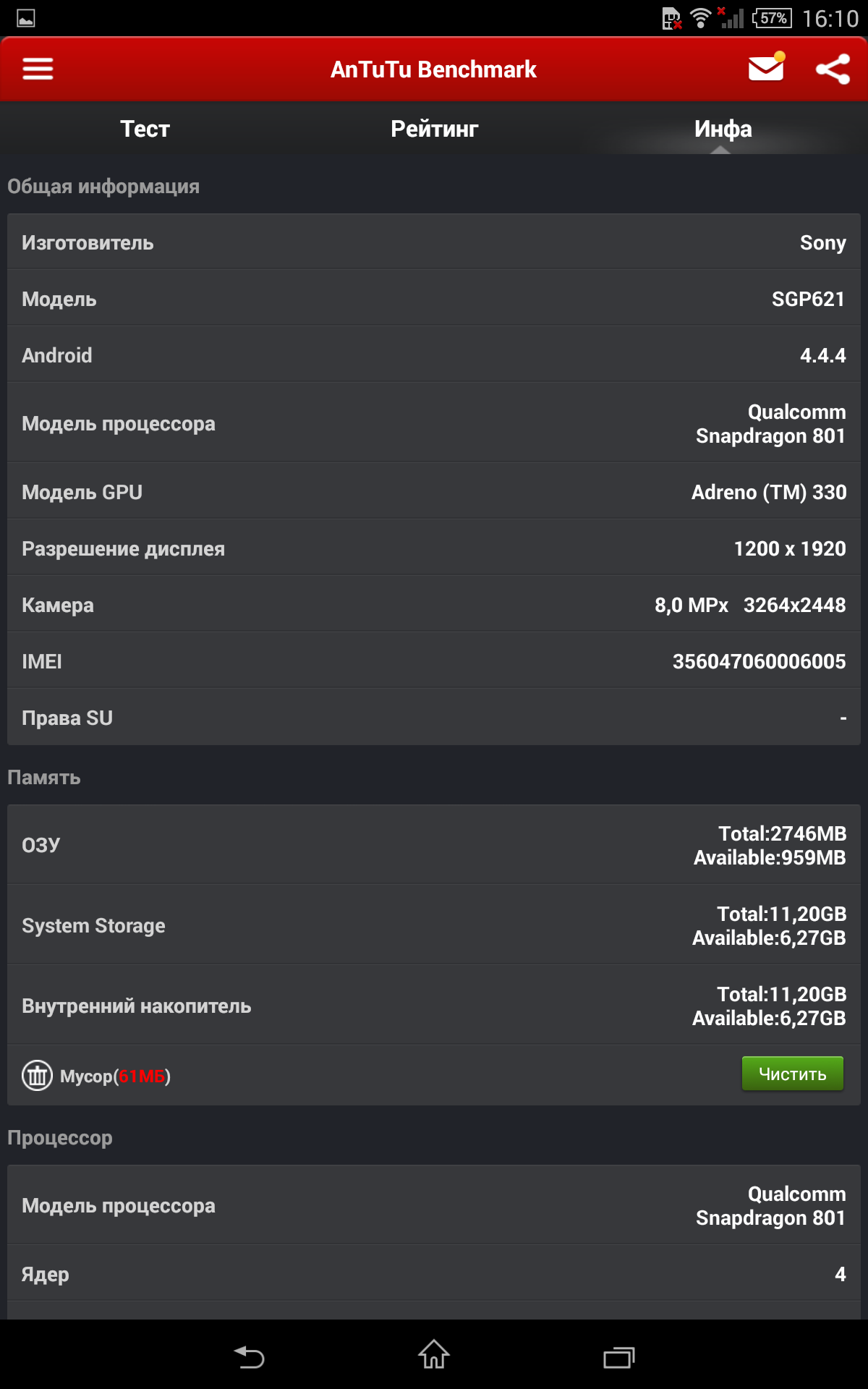Switch to the Рейтинг tab

(434, 129)
